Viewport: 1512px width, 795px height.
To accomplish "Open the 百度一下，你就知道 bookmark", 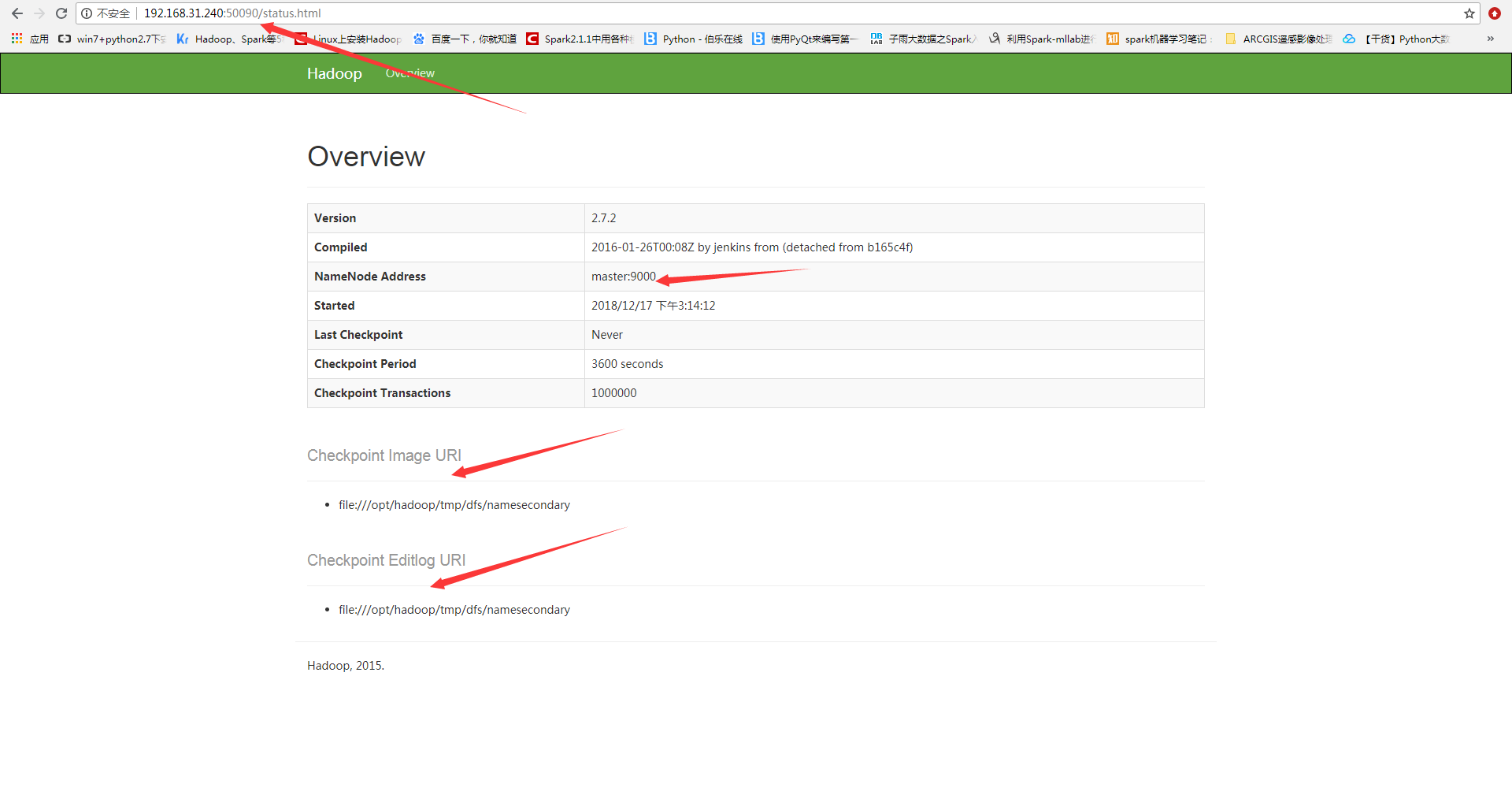I will pos(465,39).
